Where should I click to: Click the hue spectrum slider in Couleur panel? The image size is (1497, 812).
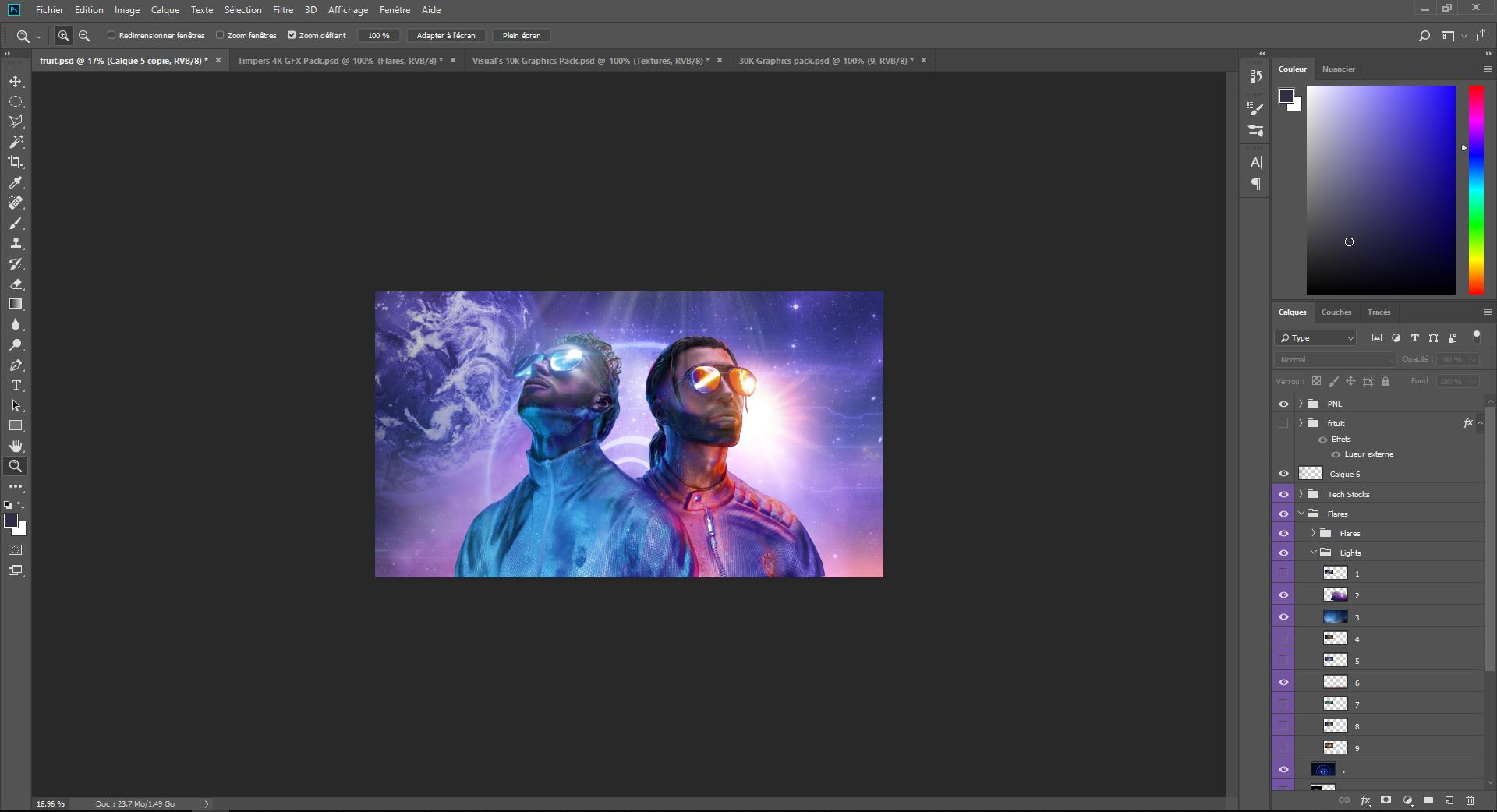(1476, 190)
